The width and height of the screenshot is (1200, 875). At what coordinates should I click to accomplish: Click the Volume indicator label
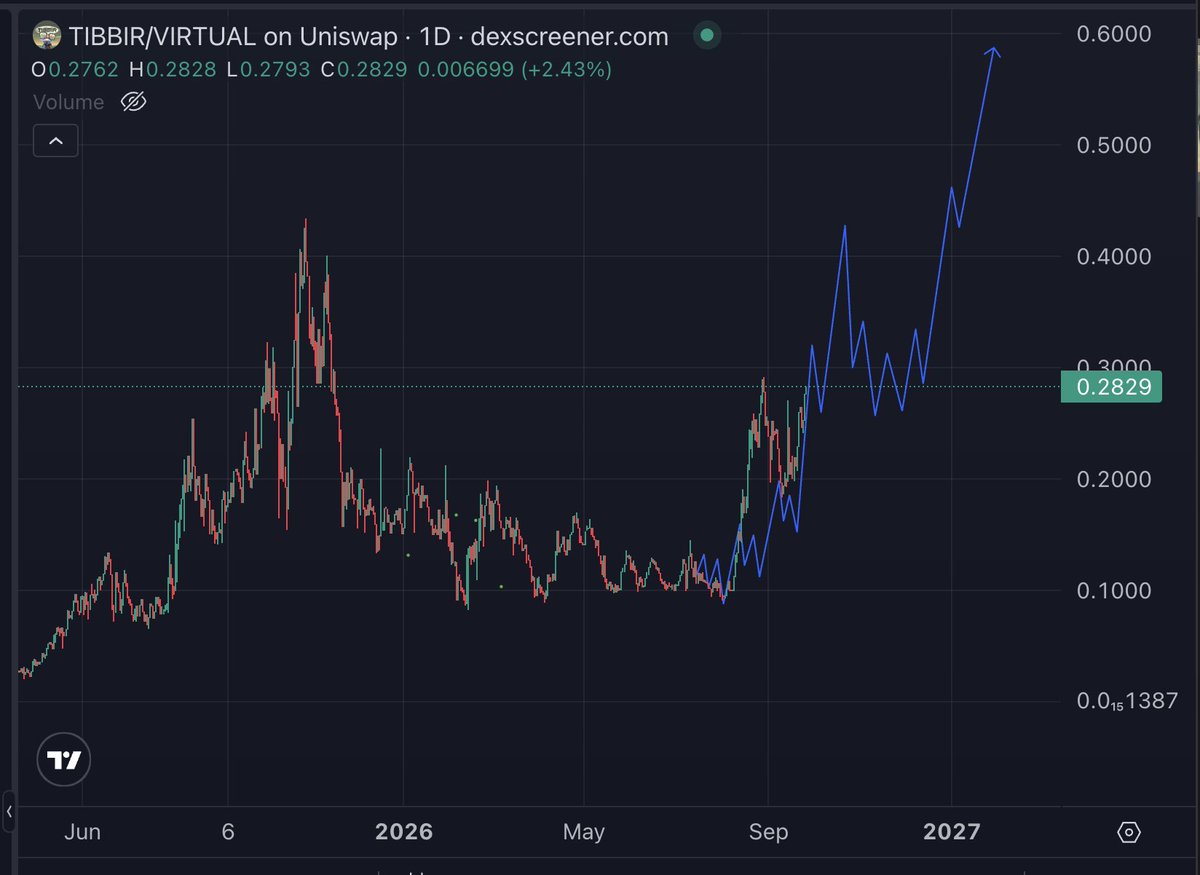coord(68,102)
